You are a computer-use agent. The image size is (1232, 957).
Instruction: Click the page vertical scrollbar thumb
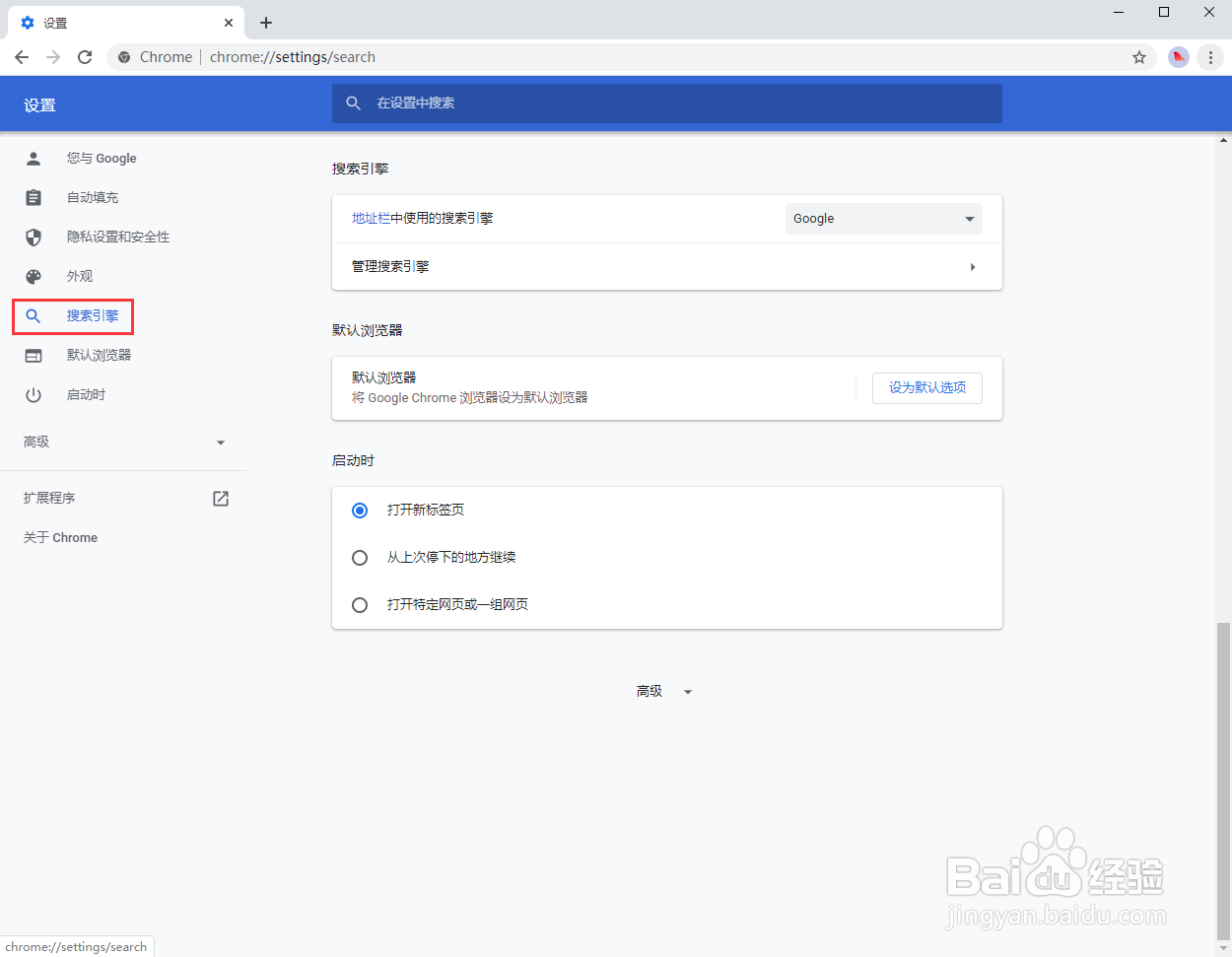[1223, 780]
